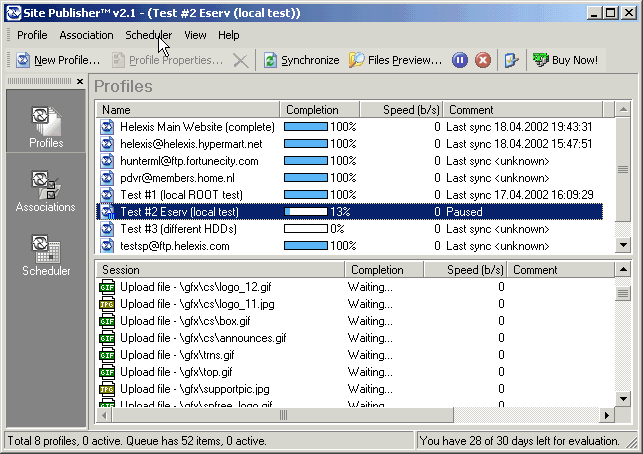Click the Paused comment cell
The width and height of the screenshot is (643, 454).
(464, 212)
